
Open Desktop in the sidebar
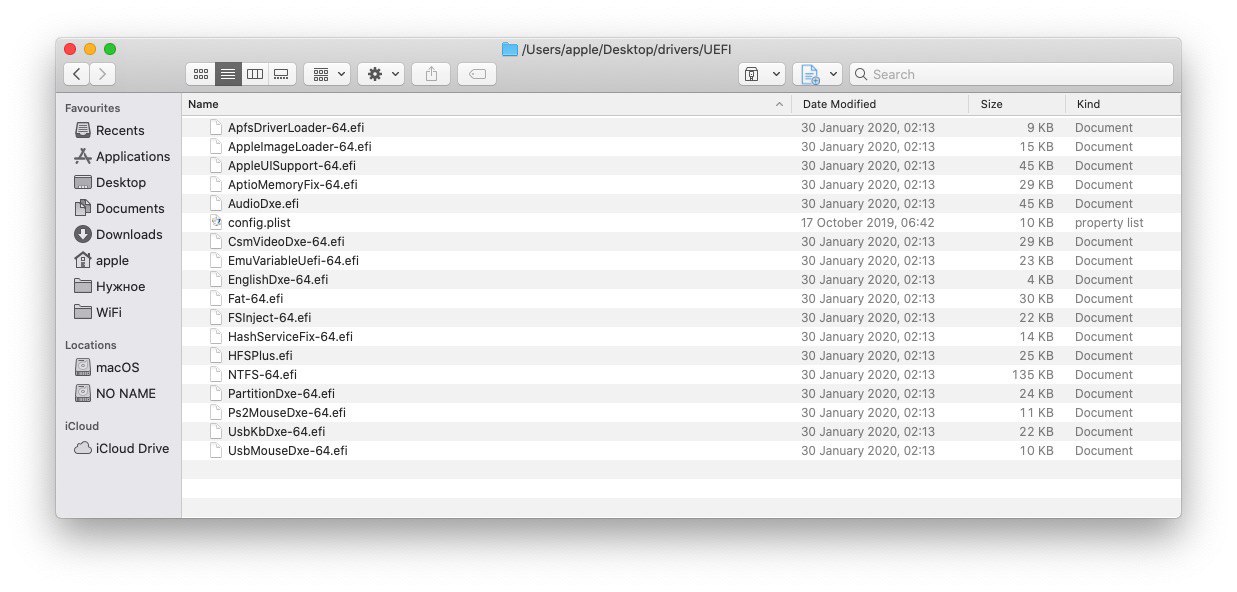tap(110, 182)
